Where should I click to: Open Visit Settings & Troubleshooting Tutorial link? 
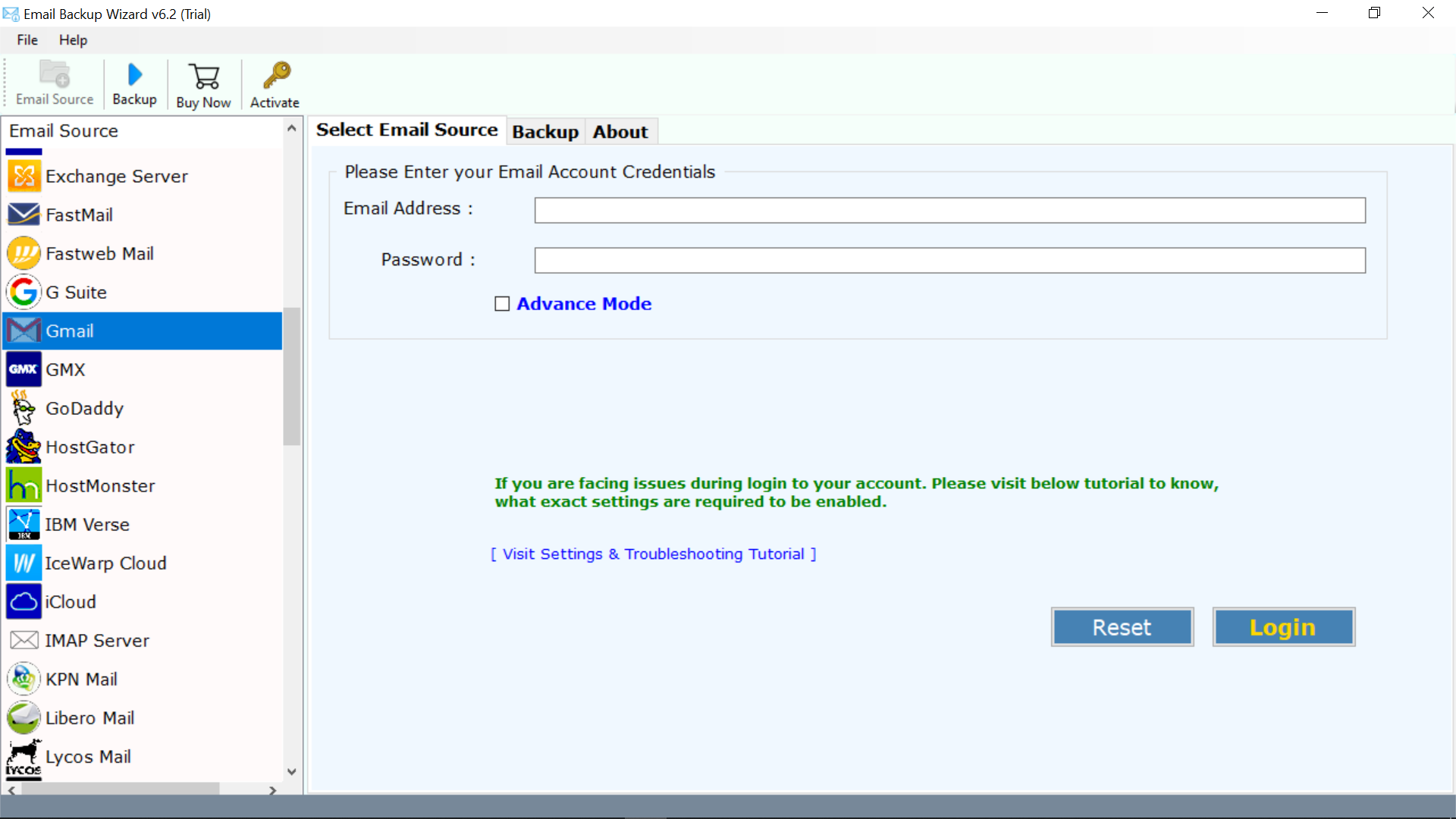point(654,554)
